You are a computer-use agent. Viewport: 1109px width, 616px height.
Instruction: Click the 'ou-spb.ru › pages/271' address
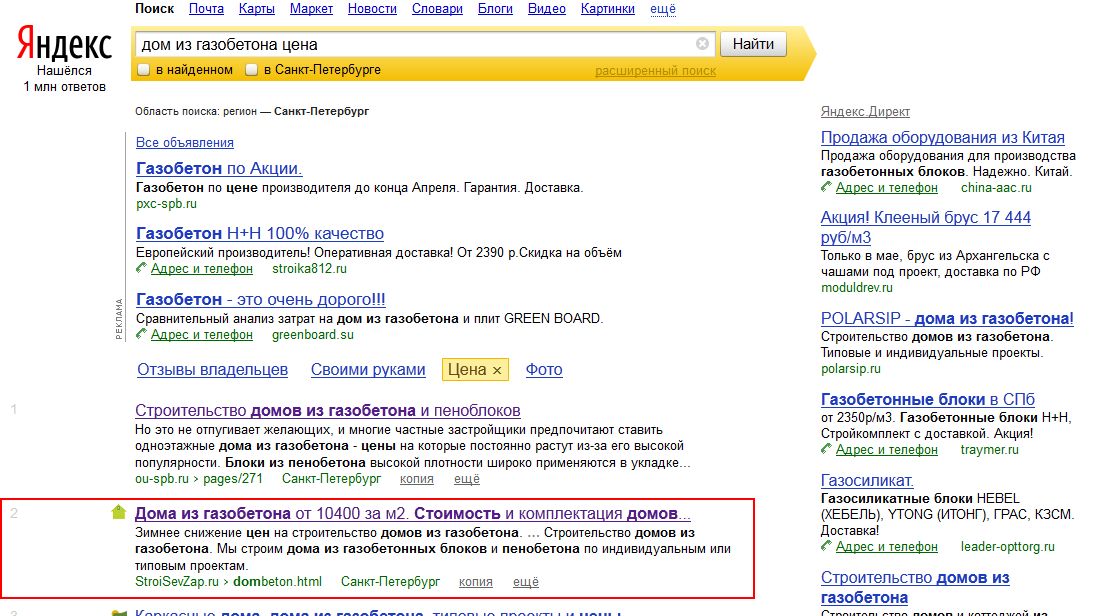(199, 479)
